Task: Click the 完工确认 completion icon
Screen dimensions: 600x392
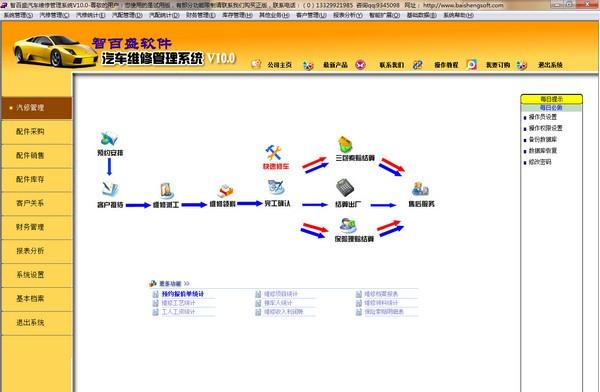Action: click(276, 188)
